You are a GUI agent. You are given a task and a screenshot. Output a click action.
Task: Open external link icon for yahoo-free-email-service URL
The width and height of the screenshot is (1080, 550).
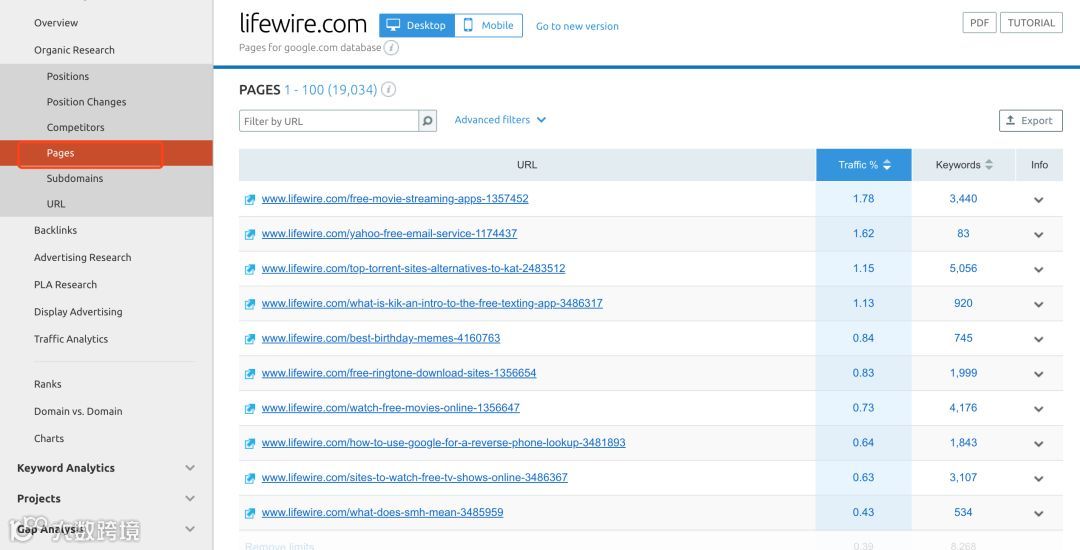pyautogui.click(x=250, y=235)
